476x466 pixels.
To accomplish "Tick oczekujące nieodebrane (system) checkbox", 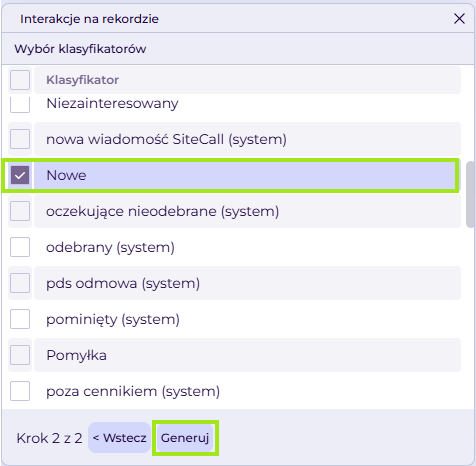I will pyautogui.click(x=20, y=211).
